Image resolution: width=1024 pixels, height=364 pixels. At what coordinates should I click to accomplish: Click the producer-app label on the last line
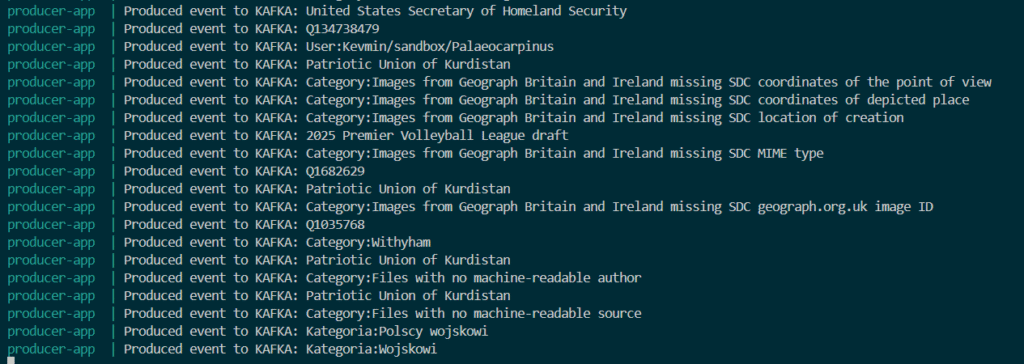pyautogui.click(x=51, y=349)
